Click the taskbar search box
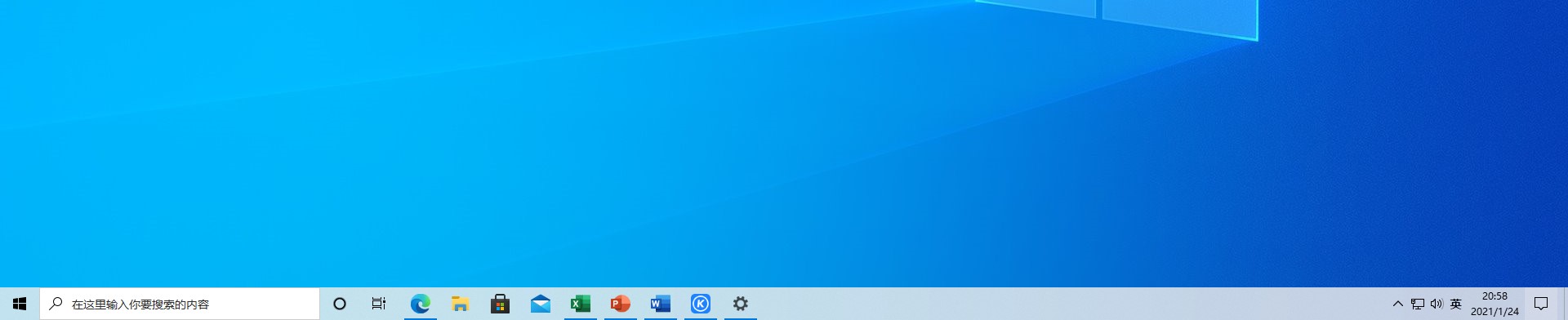Viewport: 1568px width, 320px height. tap(180, 304)
